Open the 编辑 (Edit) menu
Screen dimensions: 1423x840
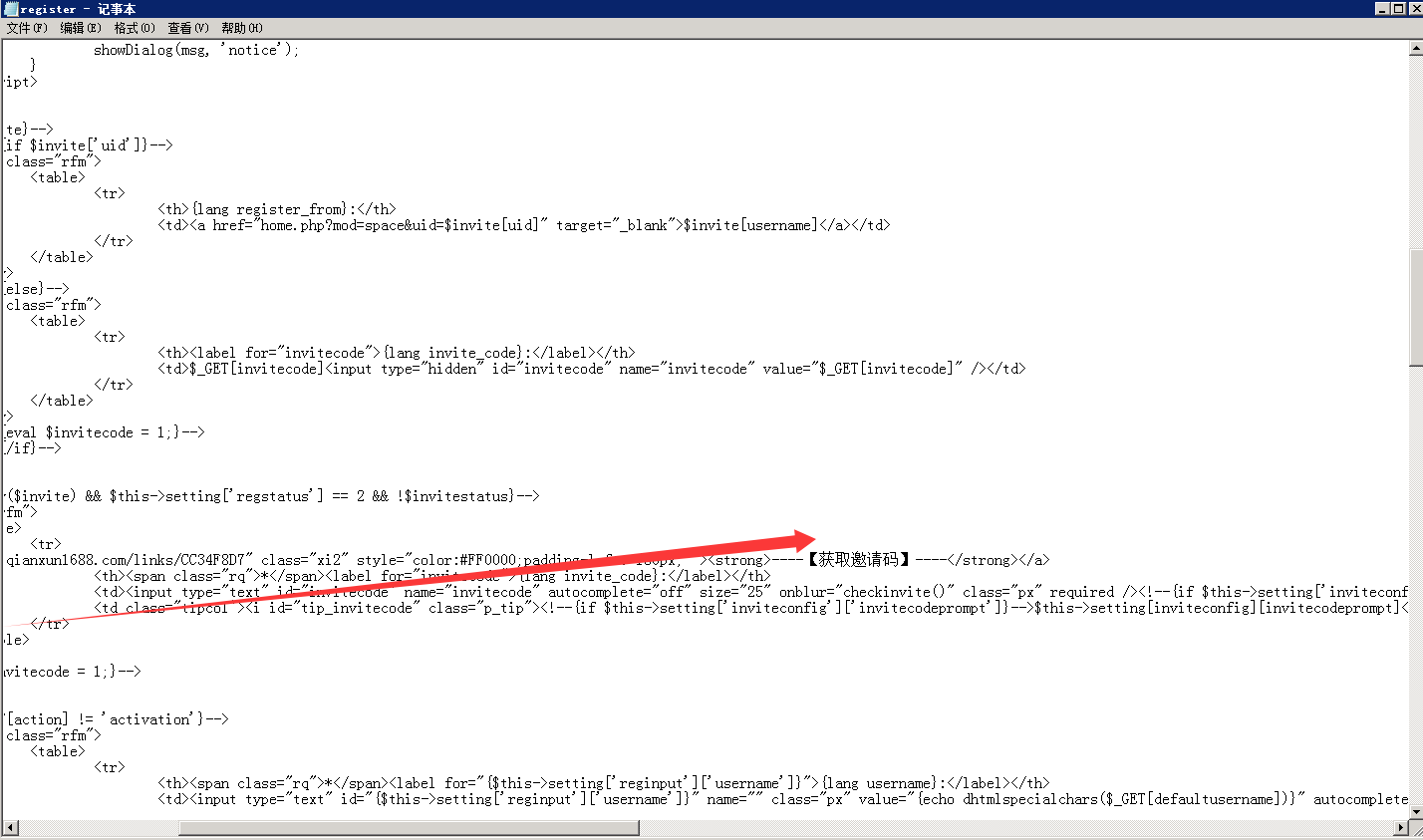(x=80, y=28)
